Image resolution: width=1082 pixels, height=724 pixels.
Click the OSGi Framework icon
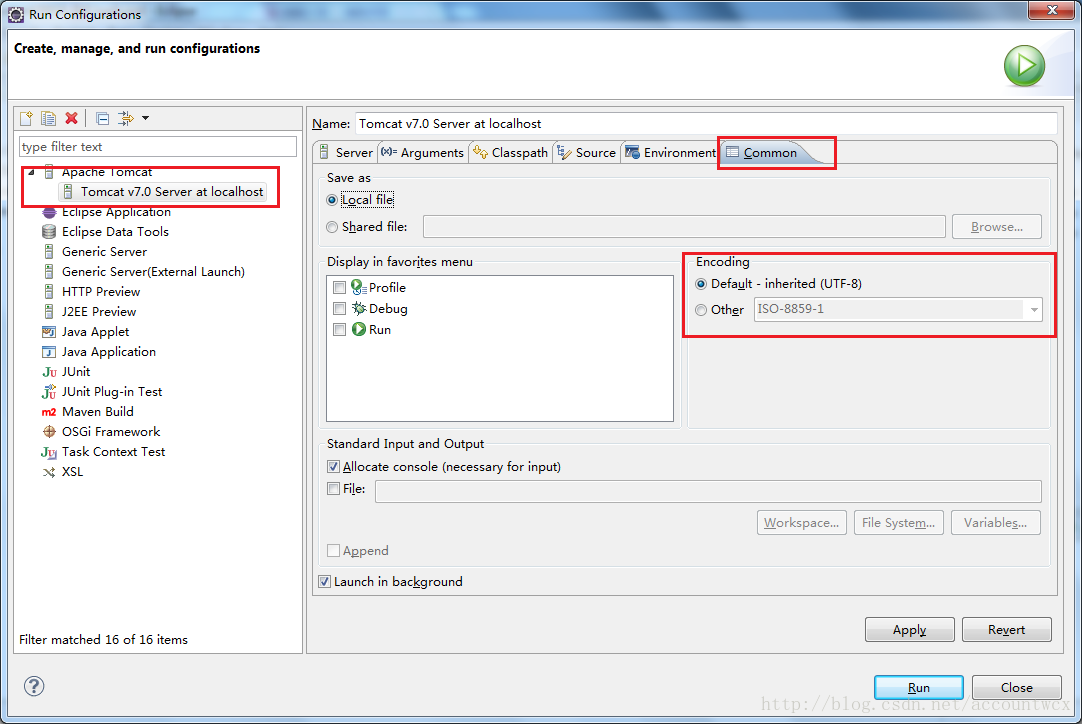point(49,432)
